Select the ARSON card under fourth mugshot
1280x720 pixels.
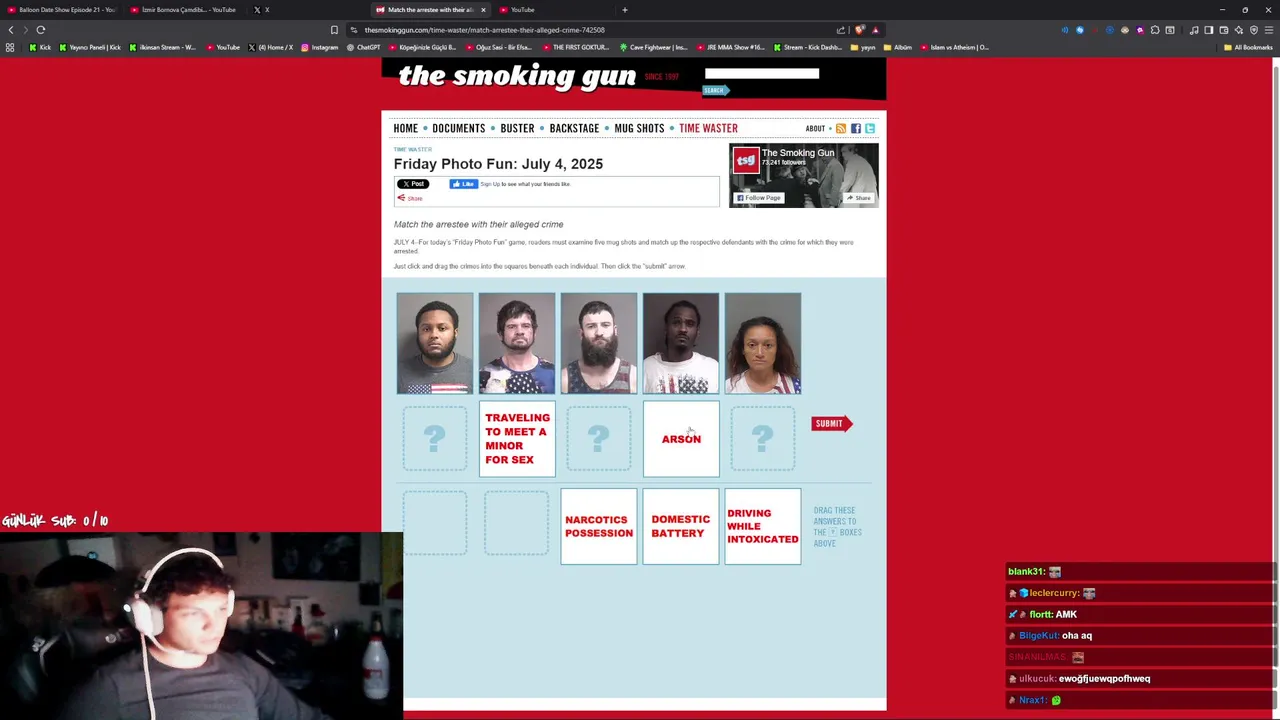pos(681,439)
